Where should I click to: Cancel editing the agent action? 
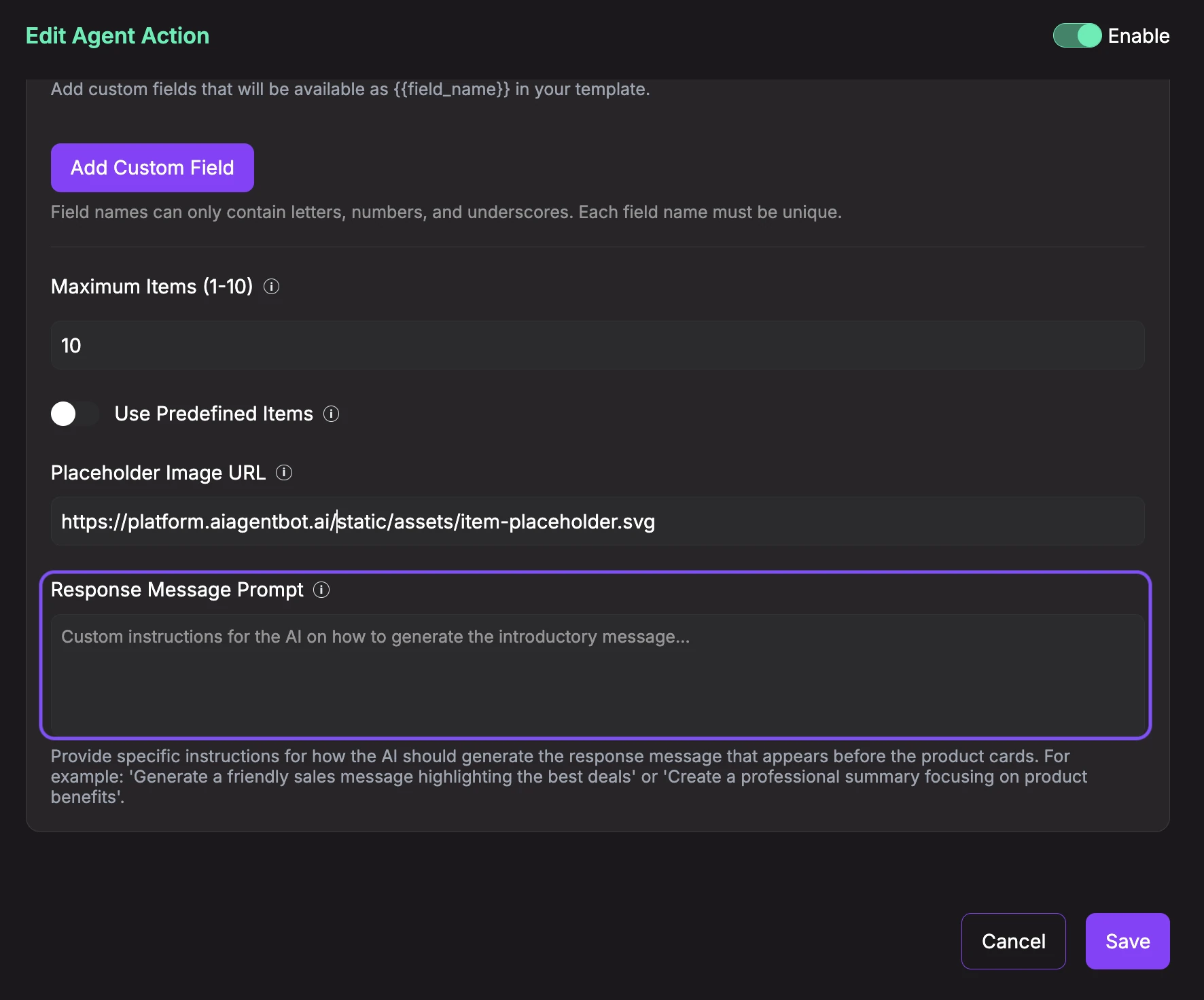click(x=1013, y=941)
